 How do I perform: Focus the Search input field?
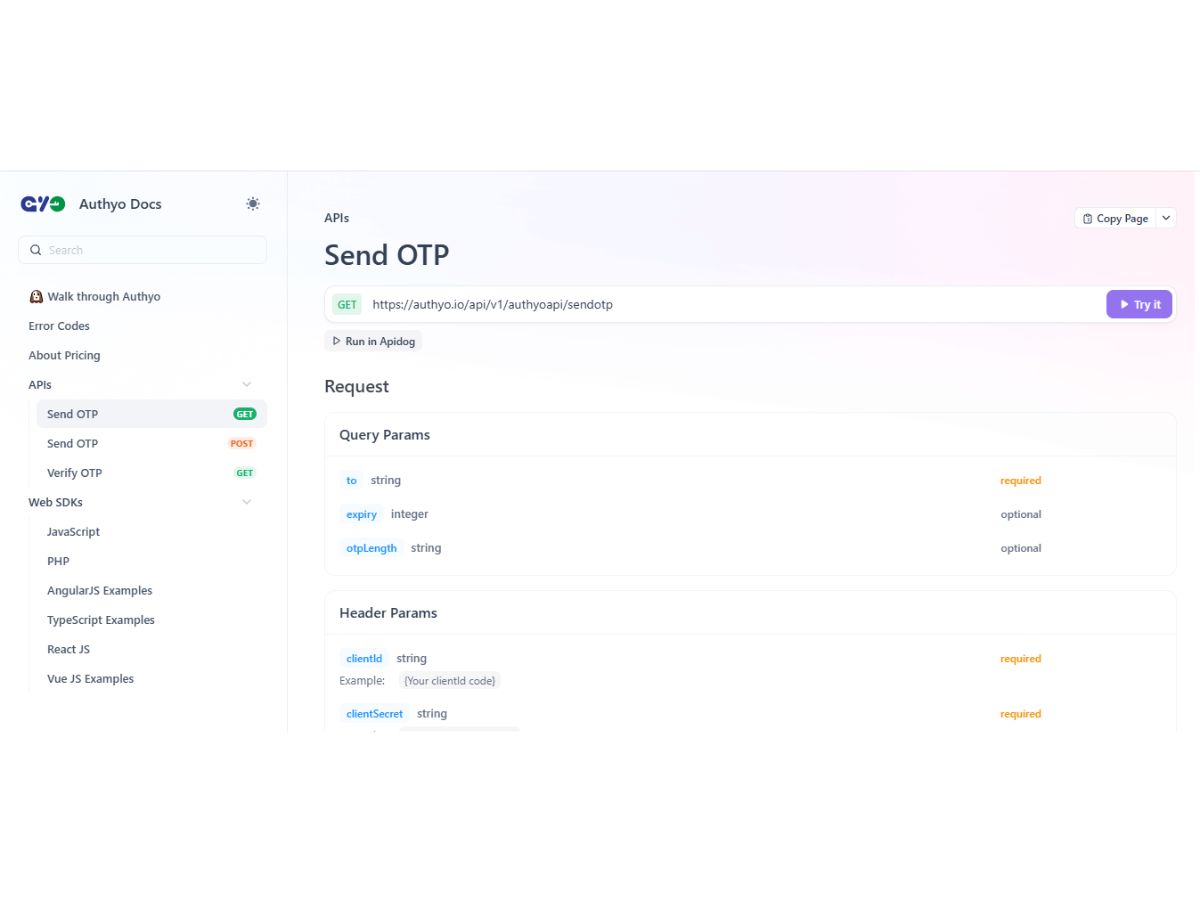[142, 250]
